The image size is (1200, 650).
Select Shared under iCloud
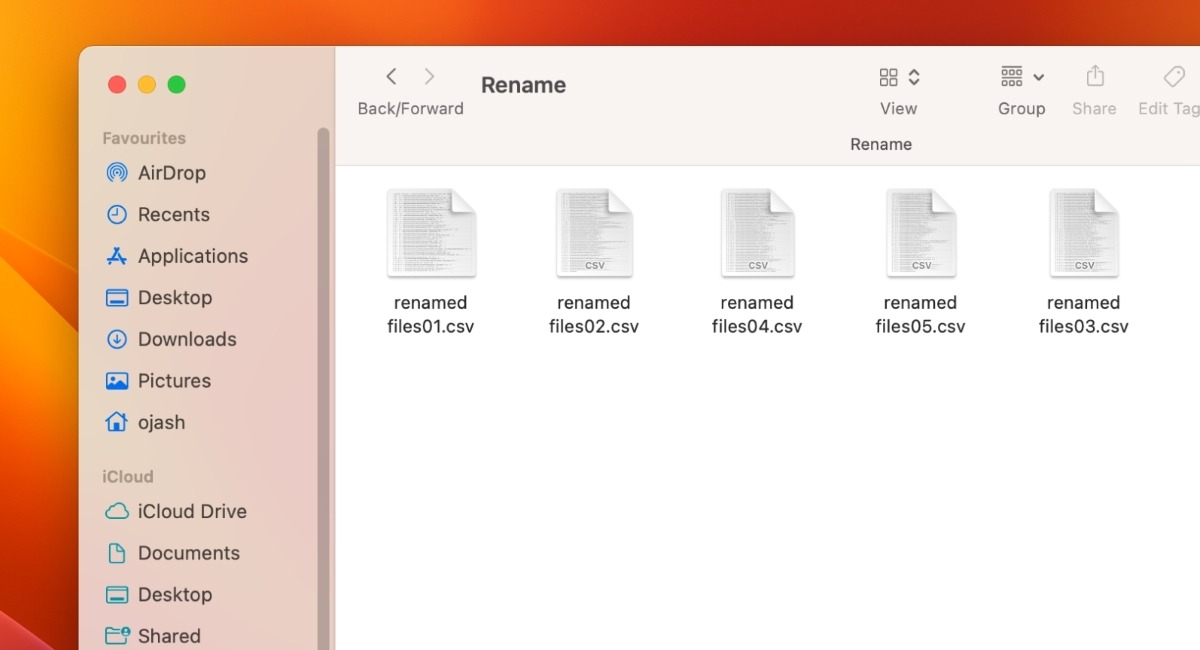coord(168,635)
